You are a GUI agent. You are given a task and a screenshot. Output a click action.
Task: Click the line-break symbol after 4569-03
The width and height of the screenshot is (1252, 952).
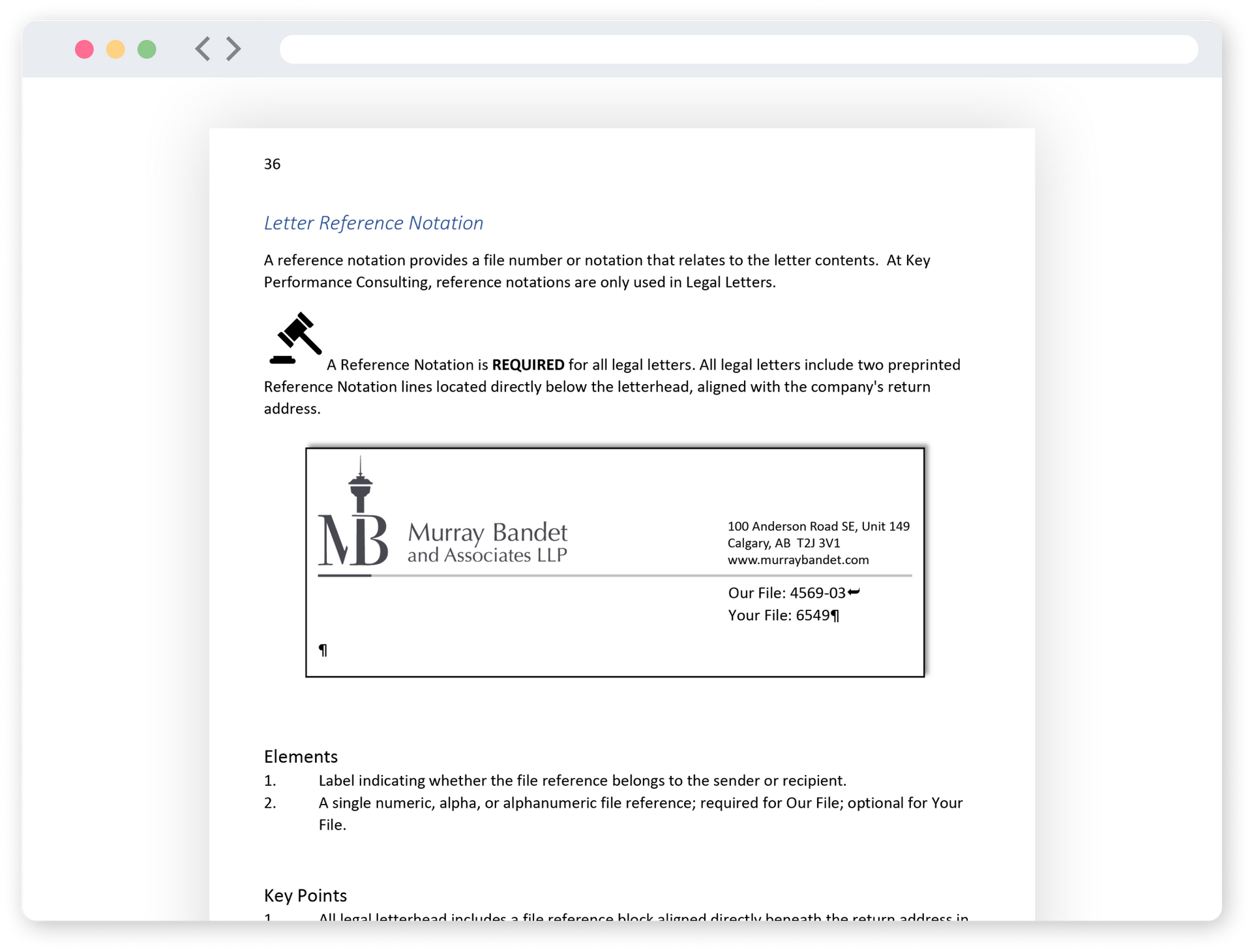[x=854, y=592]
